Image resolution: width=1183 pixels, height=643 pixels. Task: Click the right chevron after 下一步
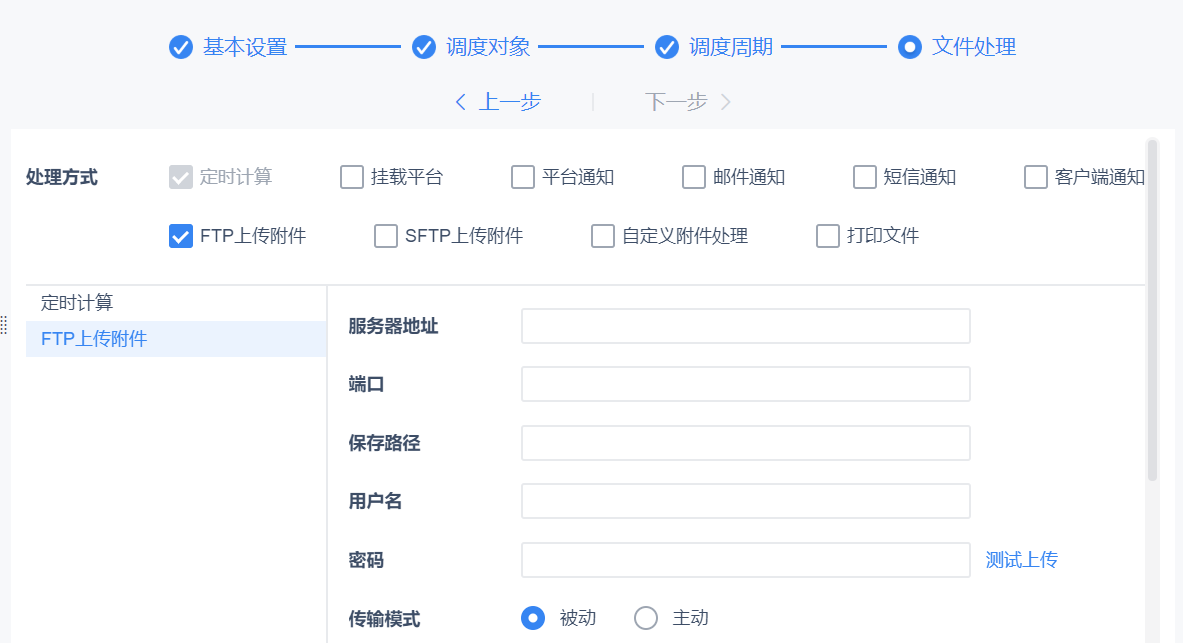click(726, 102)
